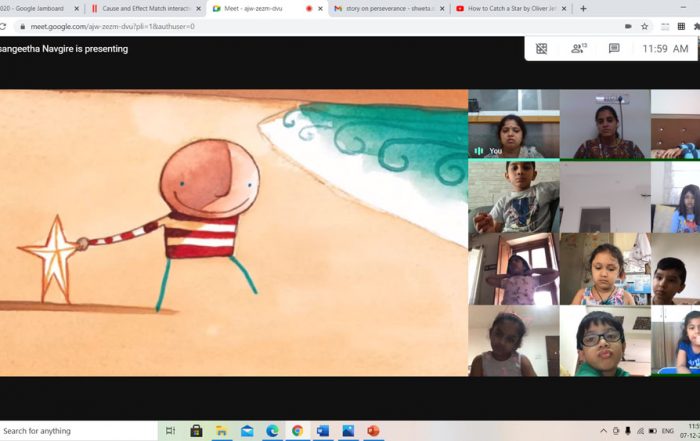Select the girl in floral top tile
This screenshot has width=700, height=441.
tap(605, 269)
